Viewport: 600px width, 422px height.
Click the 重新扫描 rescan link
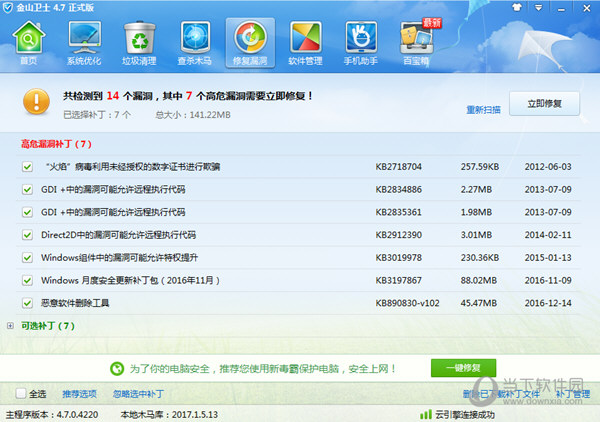point(483,109)
